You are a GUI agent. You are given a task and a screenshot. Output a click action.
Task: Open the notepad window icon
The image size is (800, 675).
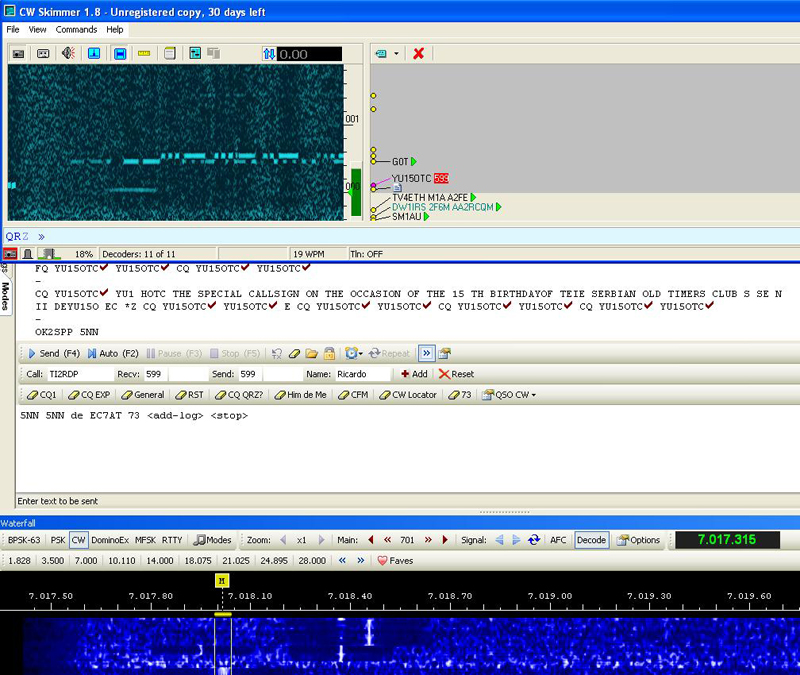pos(170,53)
